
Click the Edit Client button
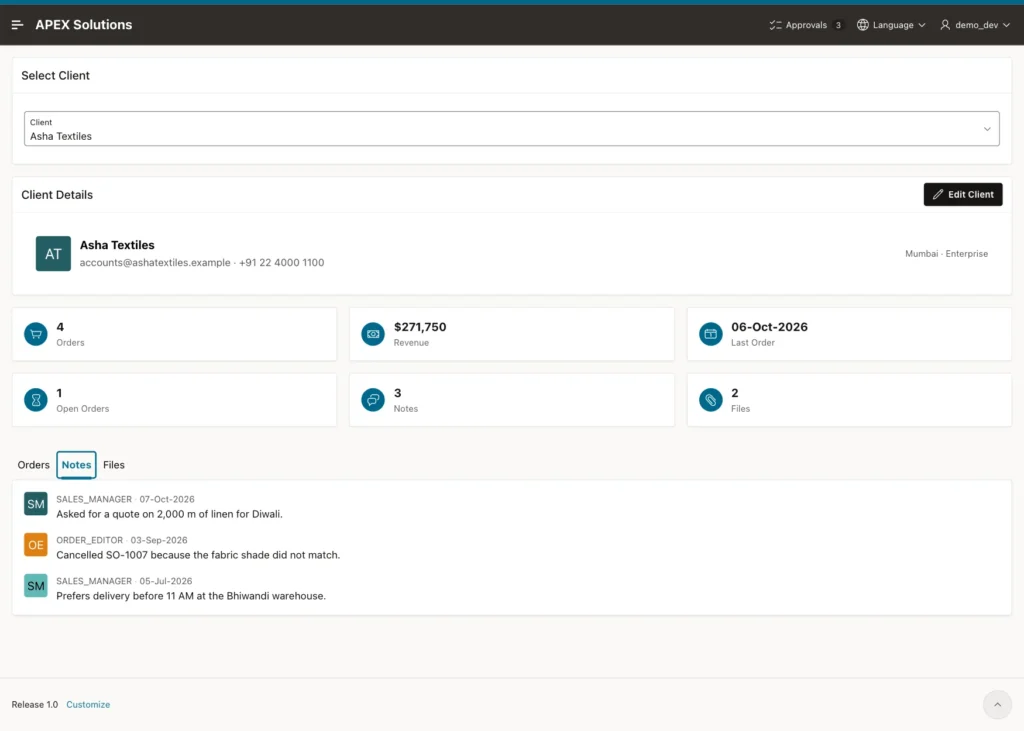(963, 195)
